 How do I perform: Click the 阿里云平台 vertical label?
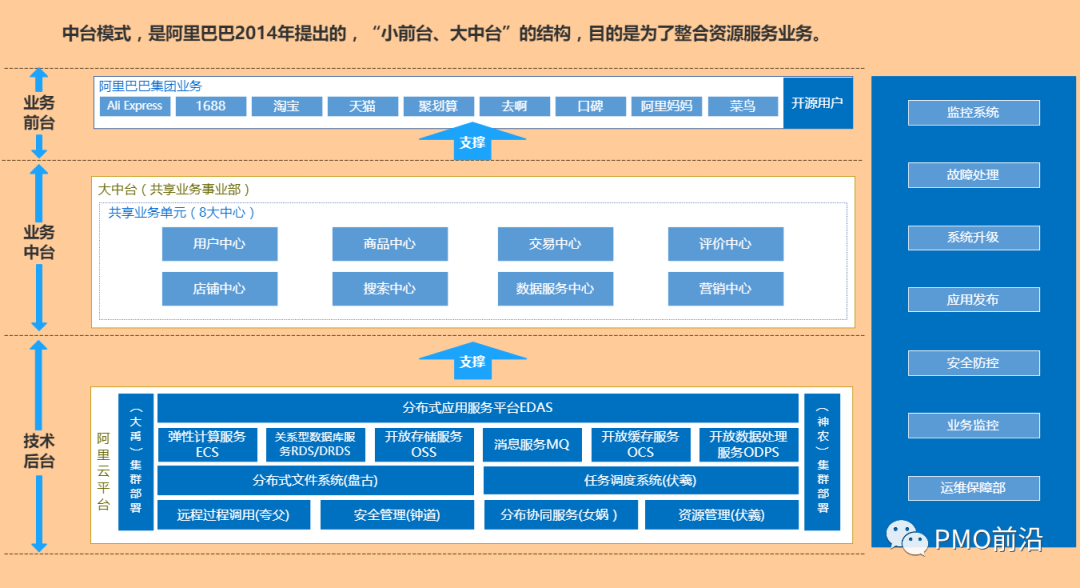pos(103,472)
